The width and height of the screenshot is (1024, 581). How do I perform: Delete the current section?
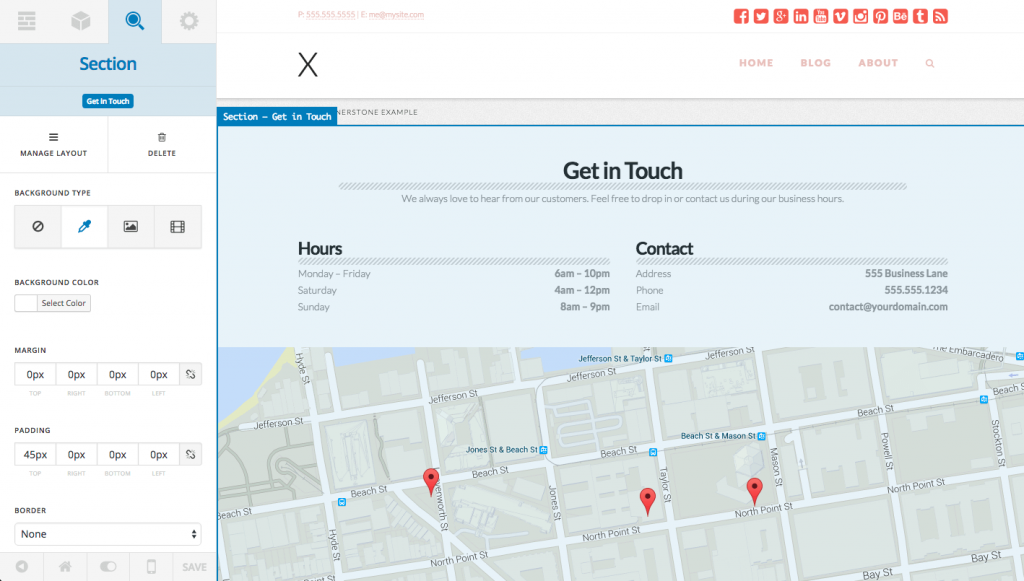[162, 145]
